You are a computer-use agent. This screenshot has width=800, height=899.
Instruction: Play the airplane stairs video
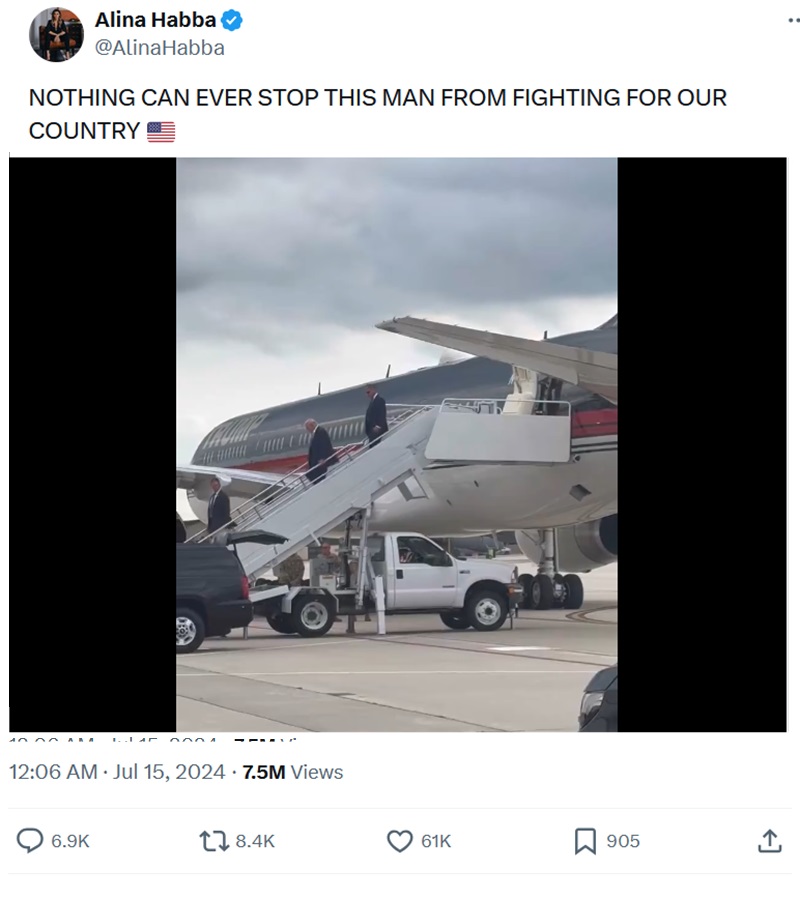click(397, 444)
